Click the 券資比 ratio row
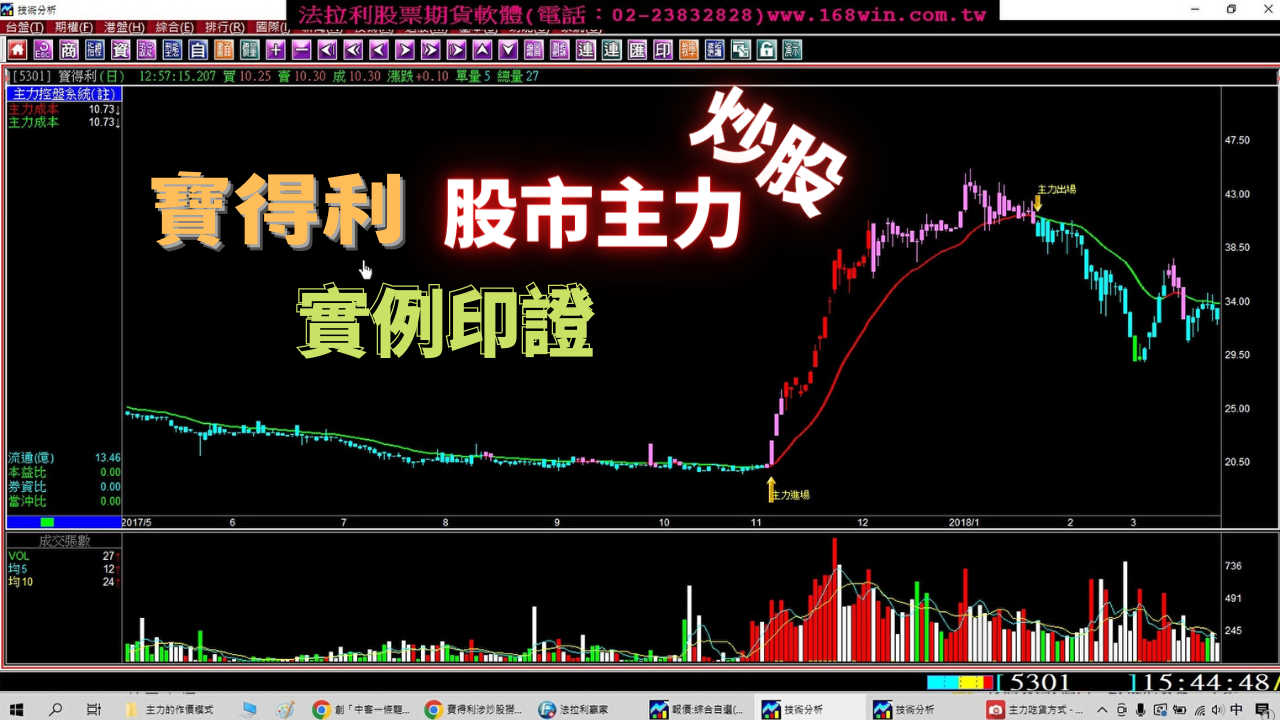The image size is (1280, 720). (x=64, y=487)
